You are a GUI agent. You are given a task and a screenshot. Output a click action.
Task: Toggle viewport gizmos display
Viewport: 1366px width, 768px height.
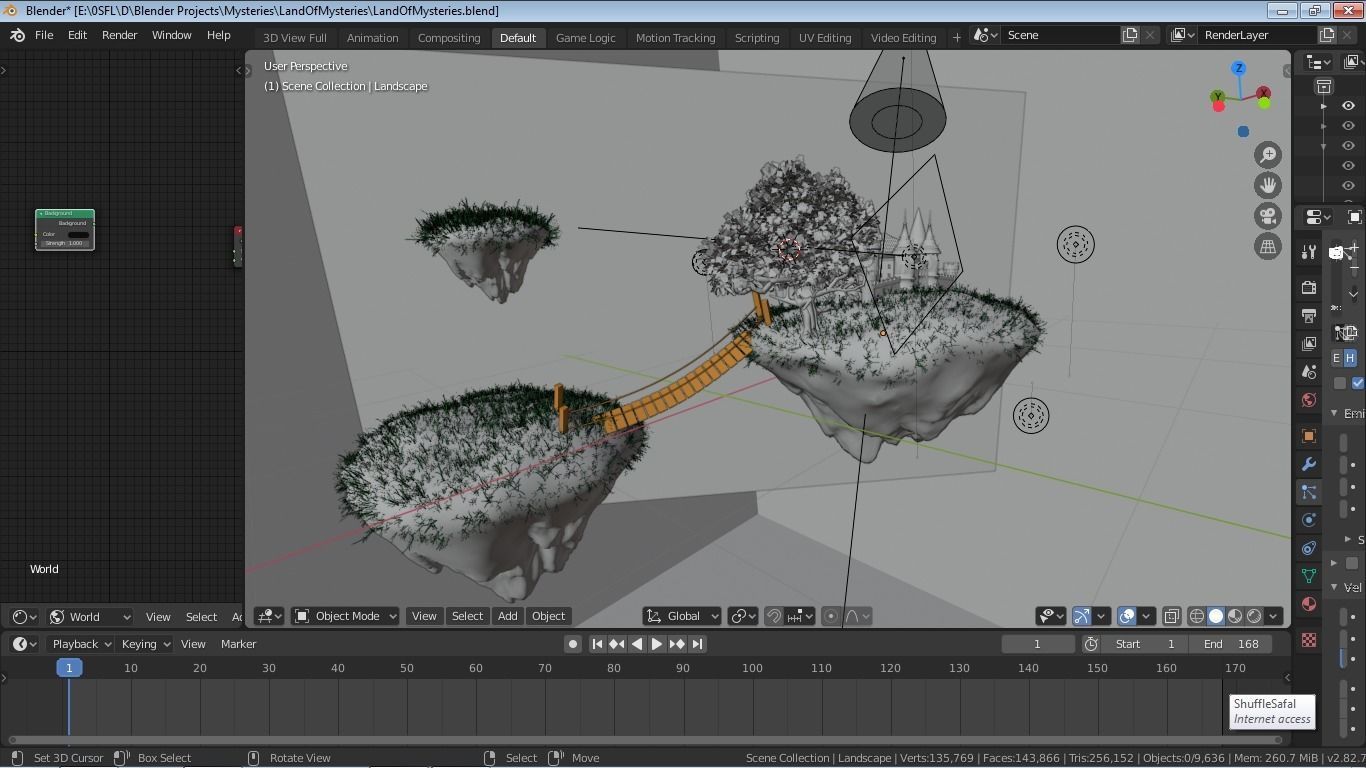[x=1081, y=616]
